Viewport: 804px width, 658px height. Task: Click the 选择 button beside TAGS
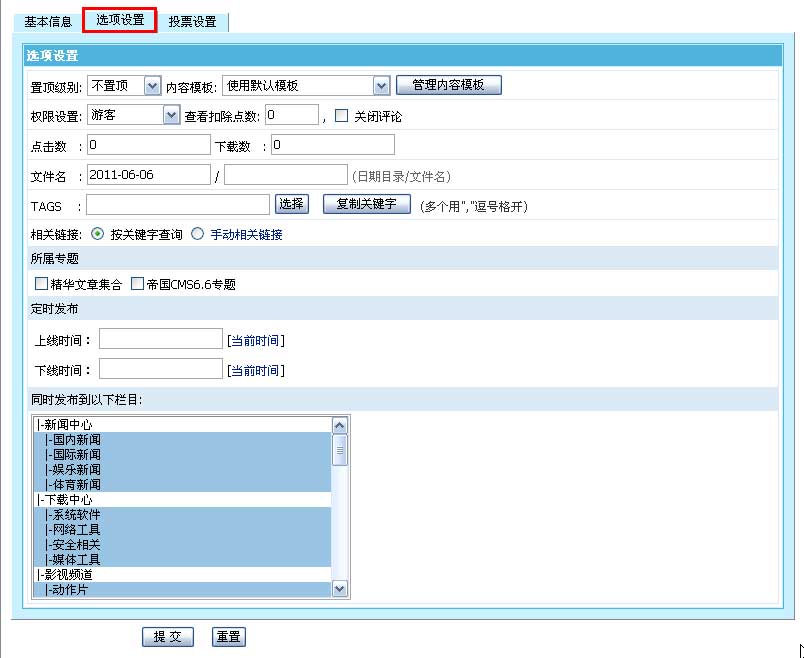[291, 205]
